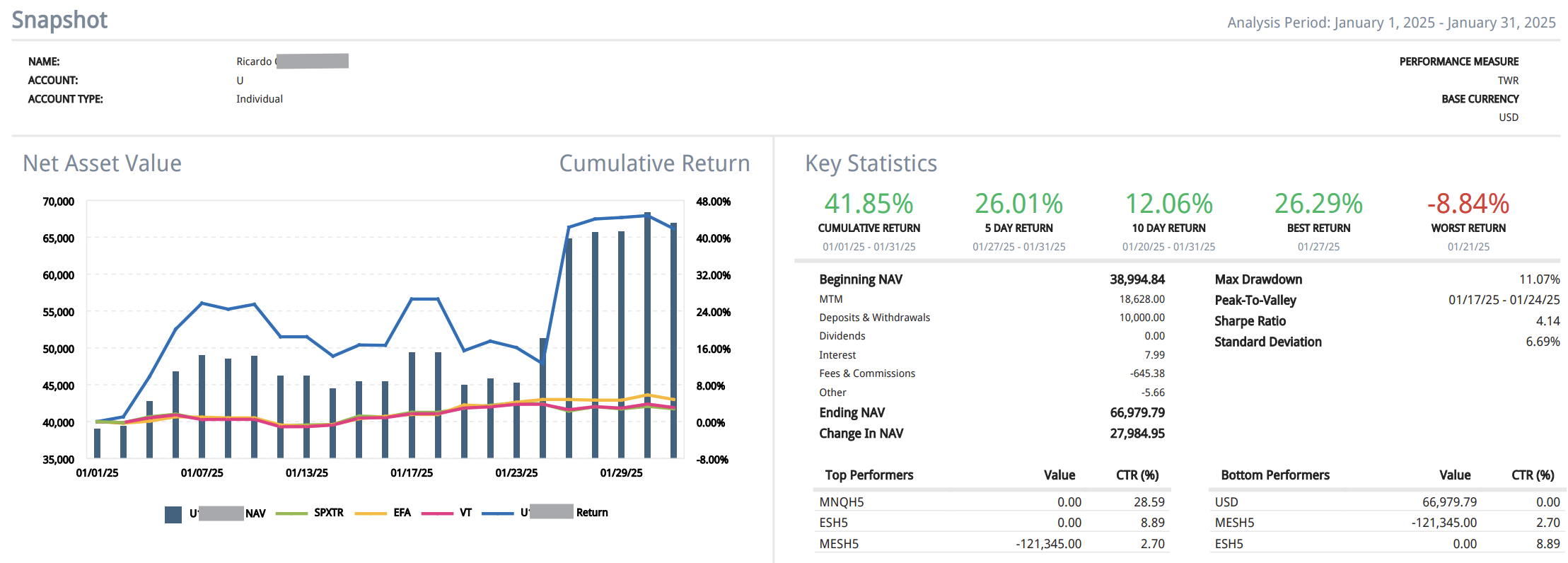Click the Top Performers table header
This screenshot has height=563, width=1568.
pyautogui.click(x=869, y=475)
